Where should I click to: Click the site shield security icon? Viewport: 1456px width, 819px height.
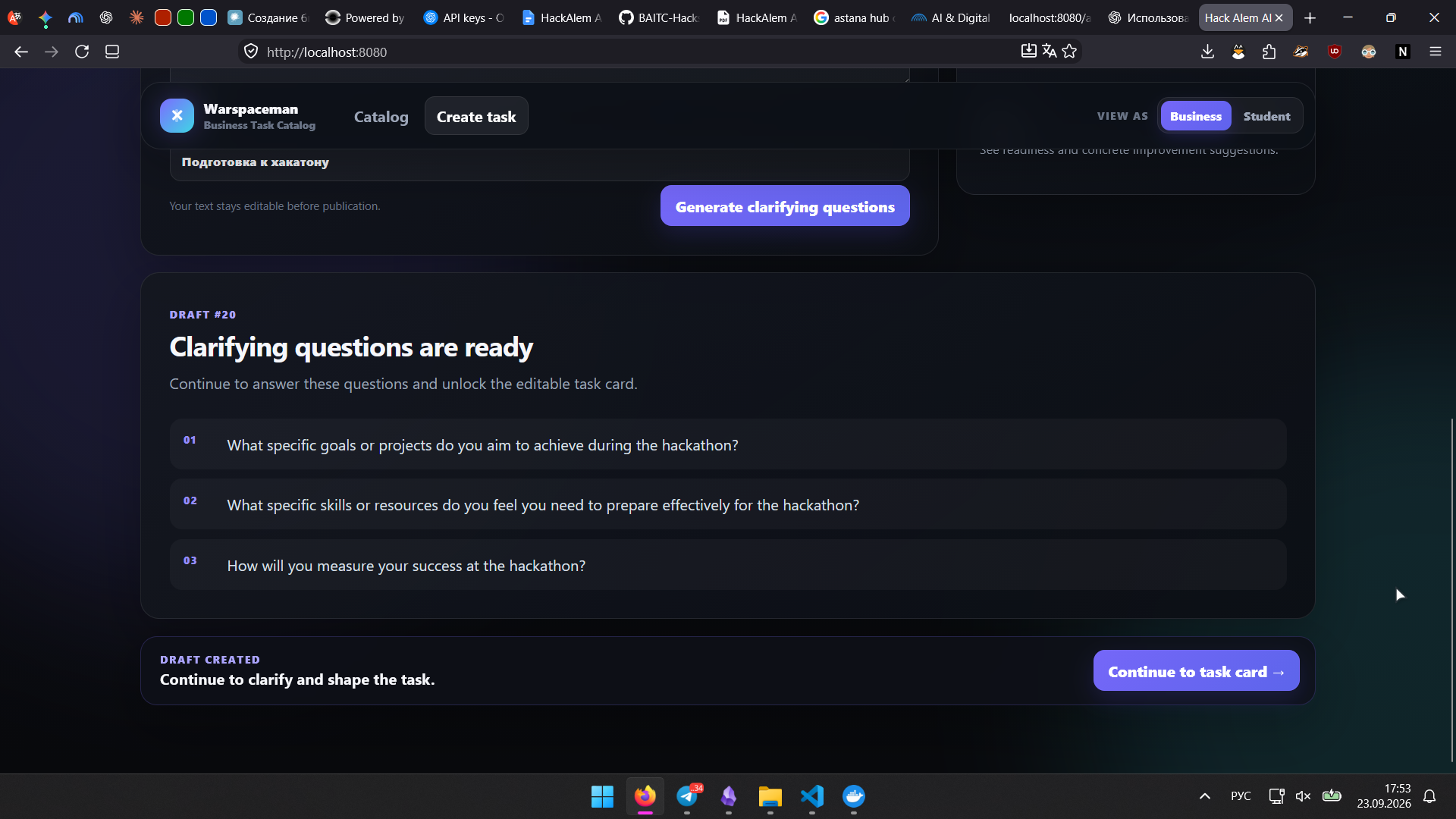coord(251,52)
